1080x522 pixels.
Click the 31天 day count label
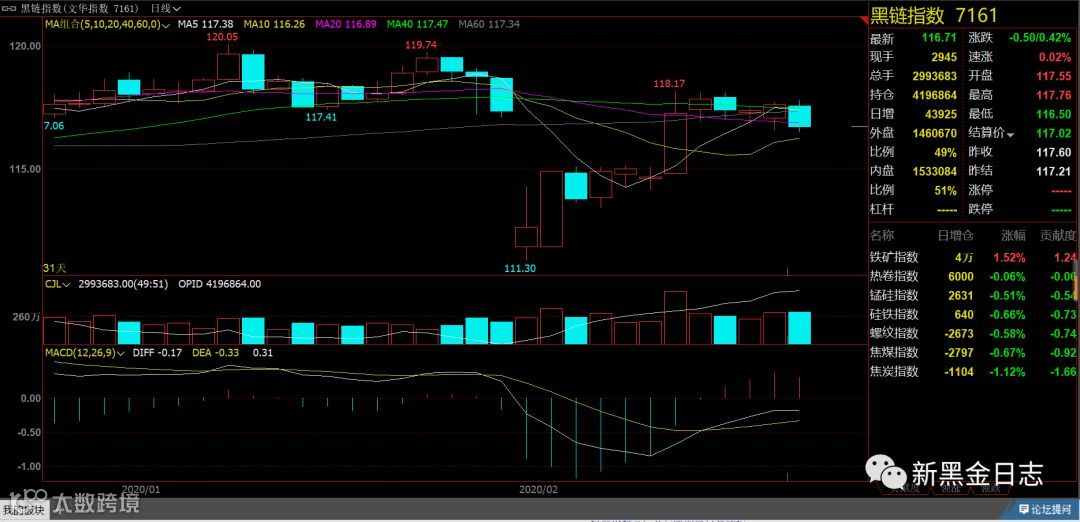52,268
